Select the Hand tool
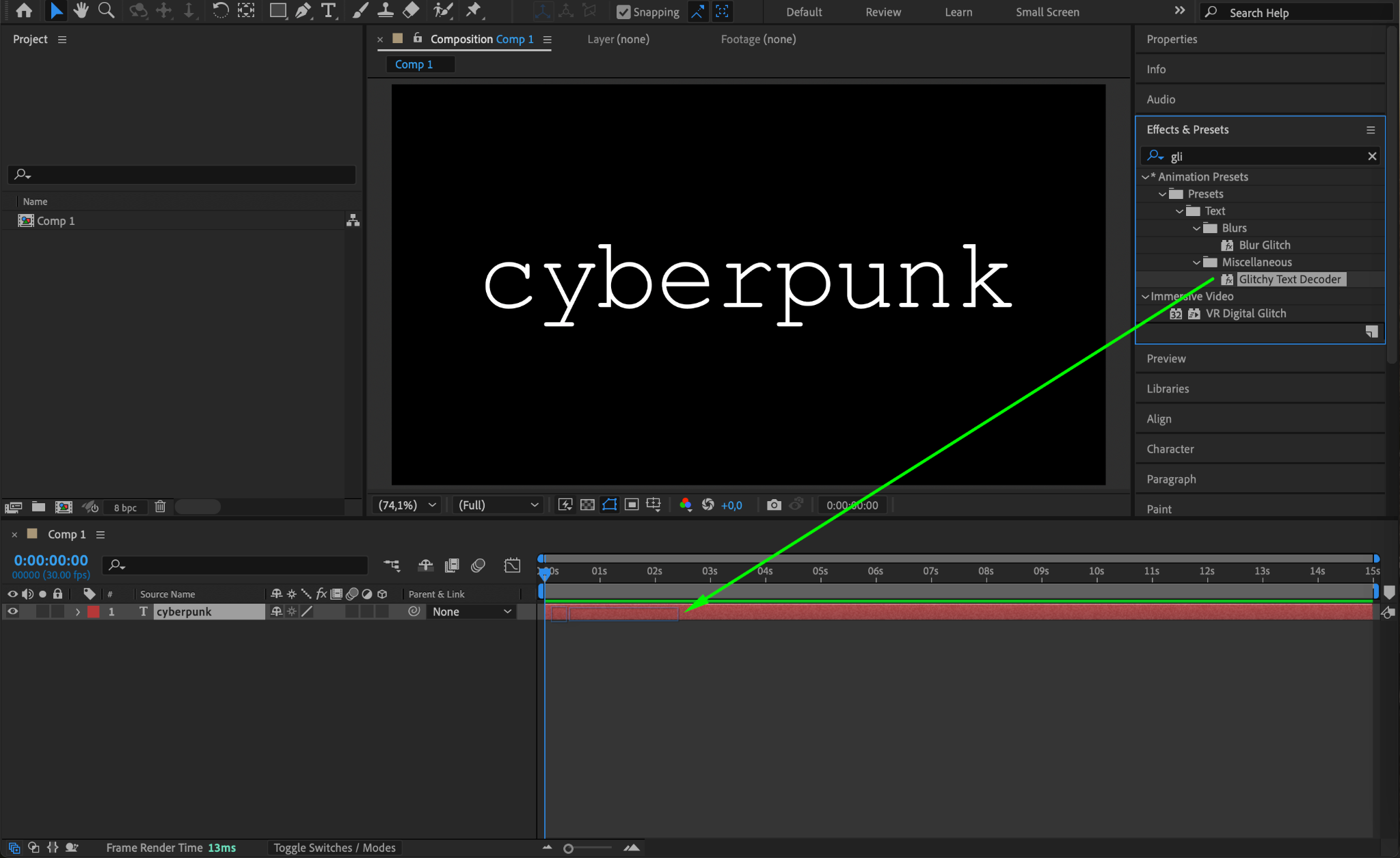The height and width of the screenshot is (858, 1400). coord(81,10)
